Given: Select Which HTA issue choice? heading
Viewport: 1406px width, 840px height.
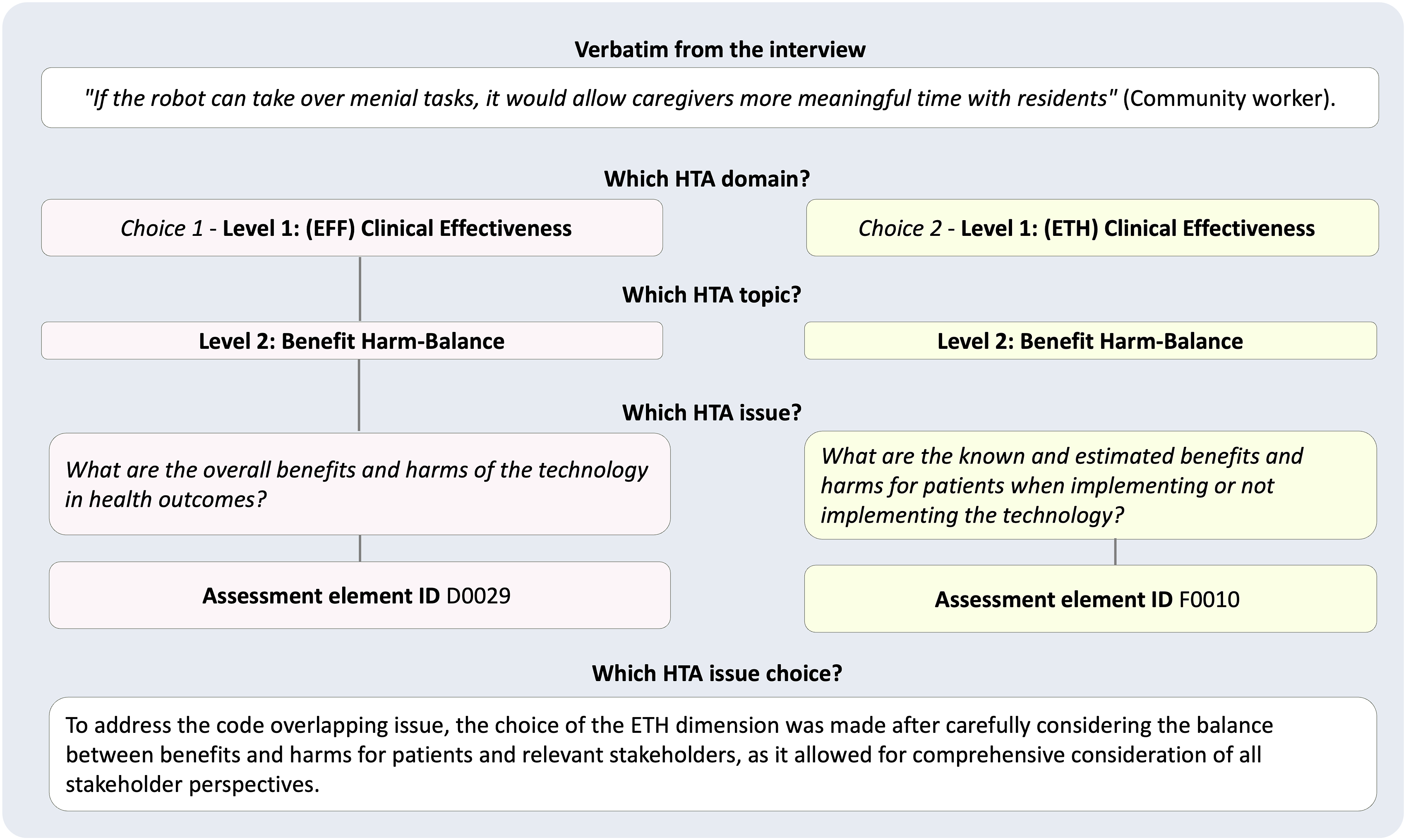Looking at the screenshot, I should coord(717,673).
